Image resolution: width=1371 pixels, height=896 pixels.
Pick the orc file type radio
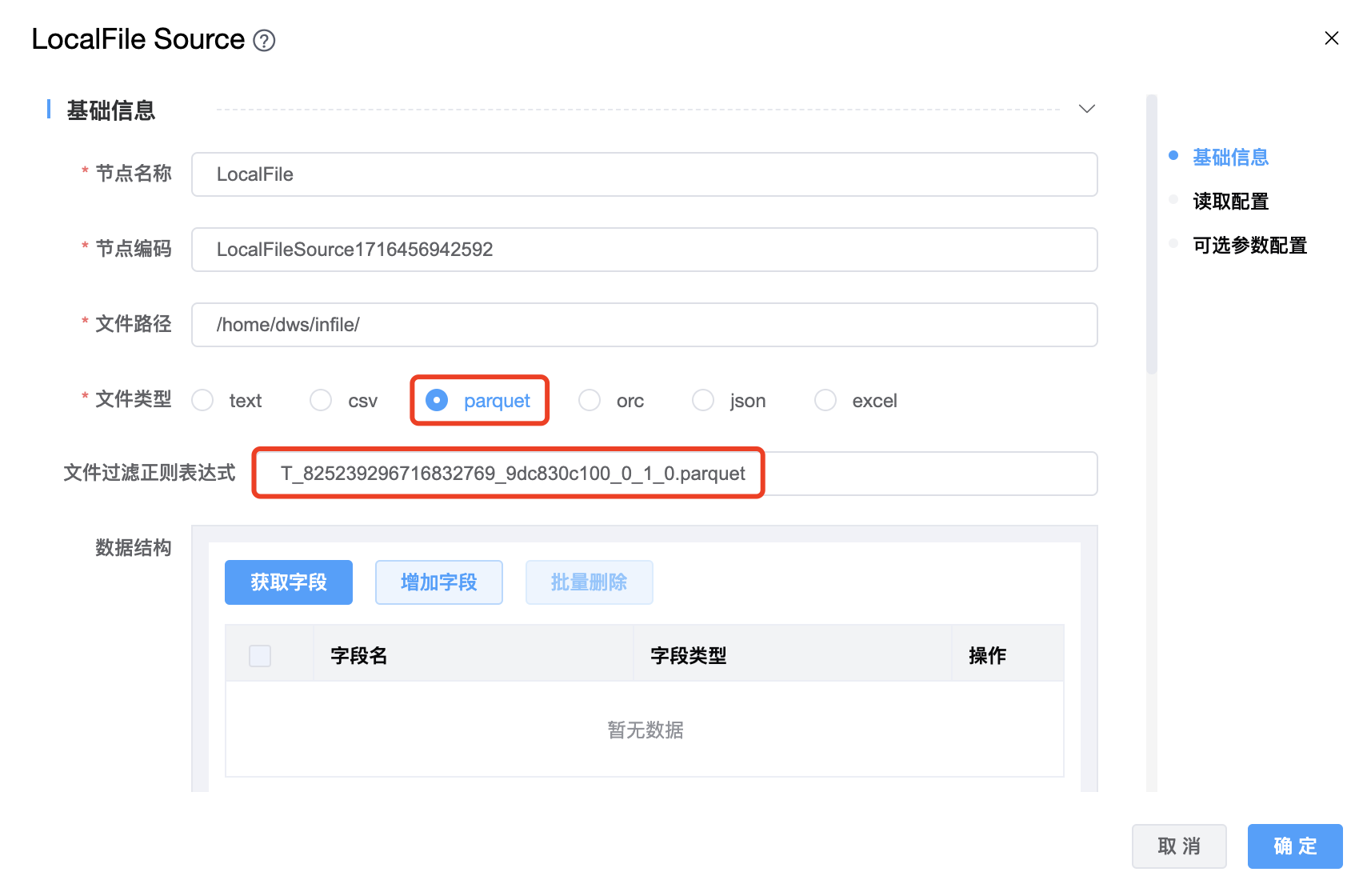coord(590,400)
